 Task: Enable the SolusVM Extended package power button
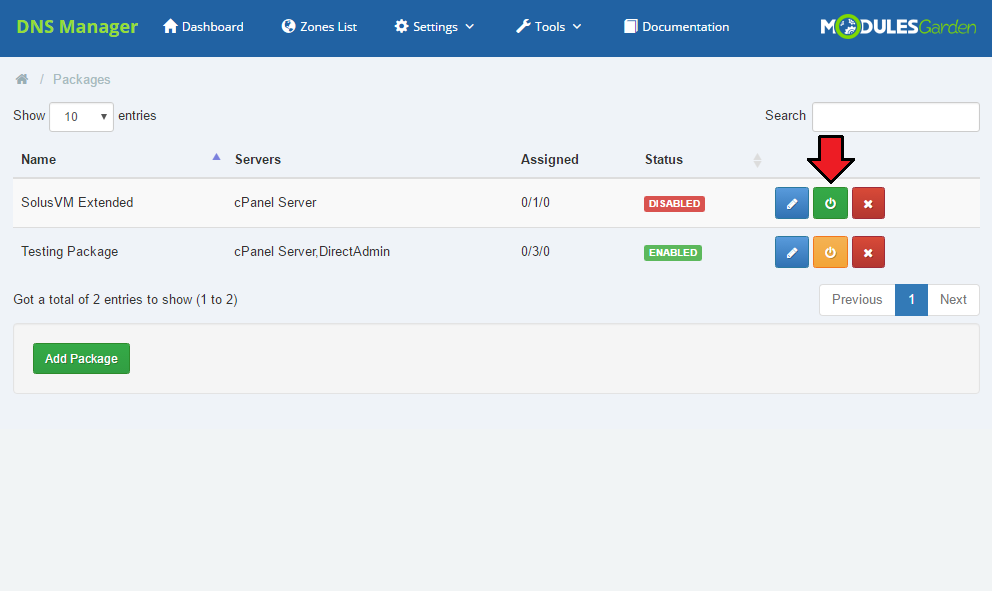point(830,203)
